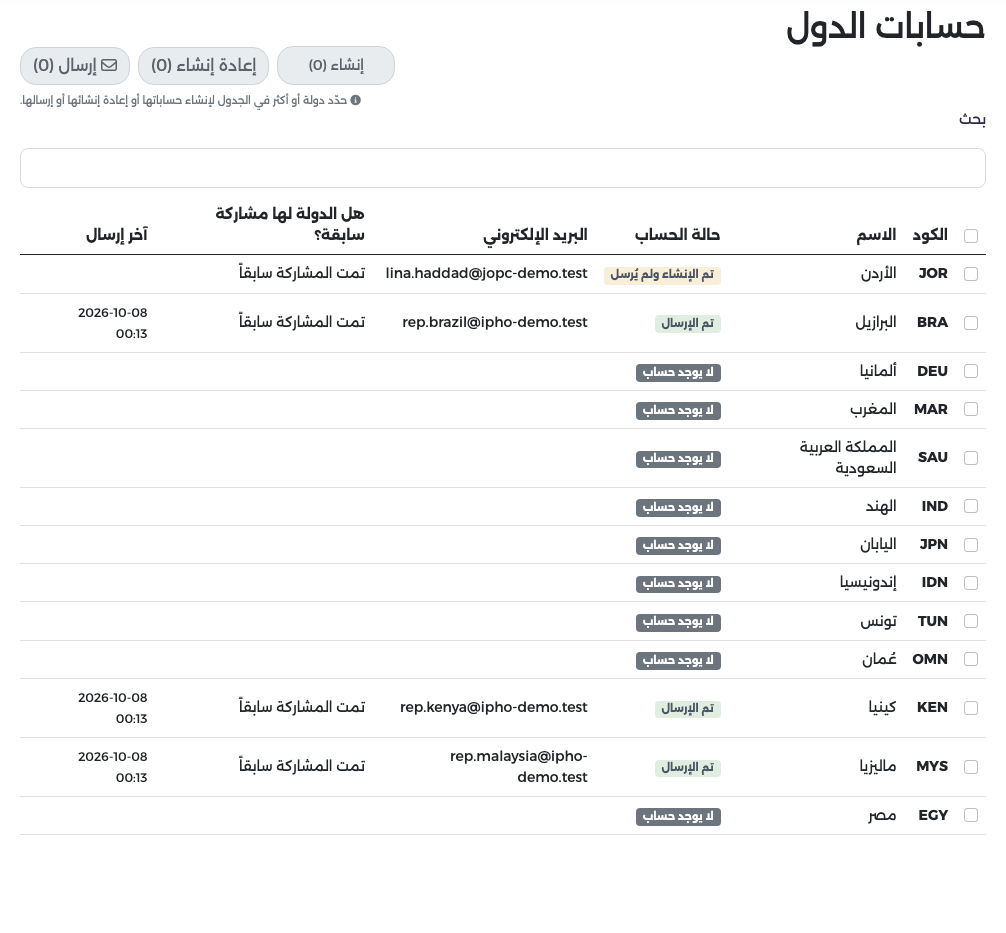Click the email rep.malaysia@ipho-demo.test
Viewport: 1006px width, 933px height.
click(518, 766)
